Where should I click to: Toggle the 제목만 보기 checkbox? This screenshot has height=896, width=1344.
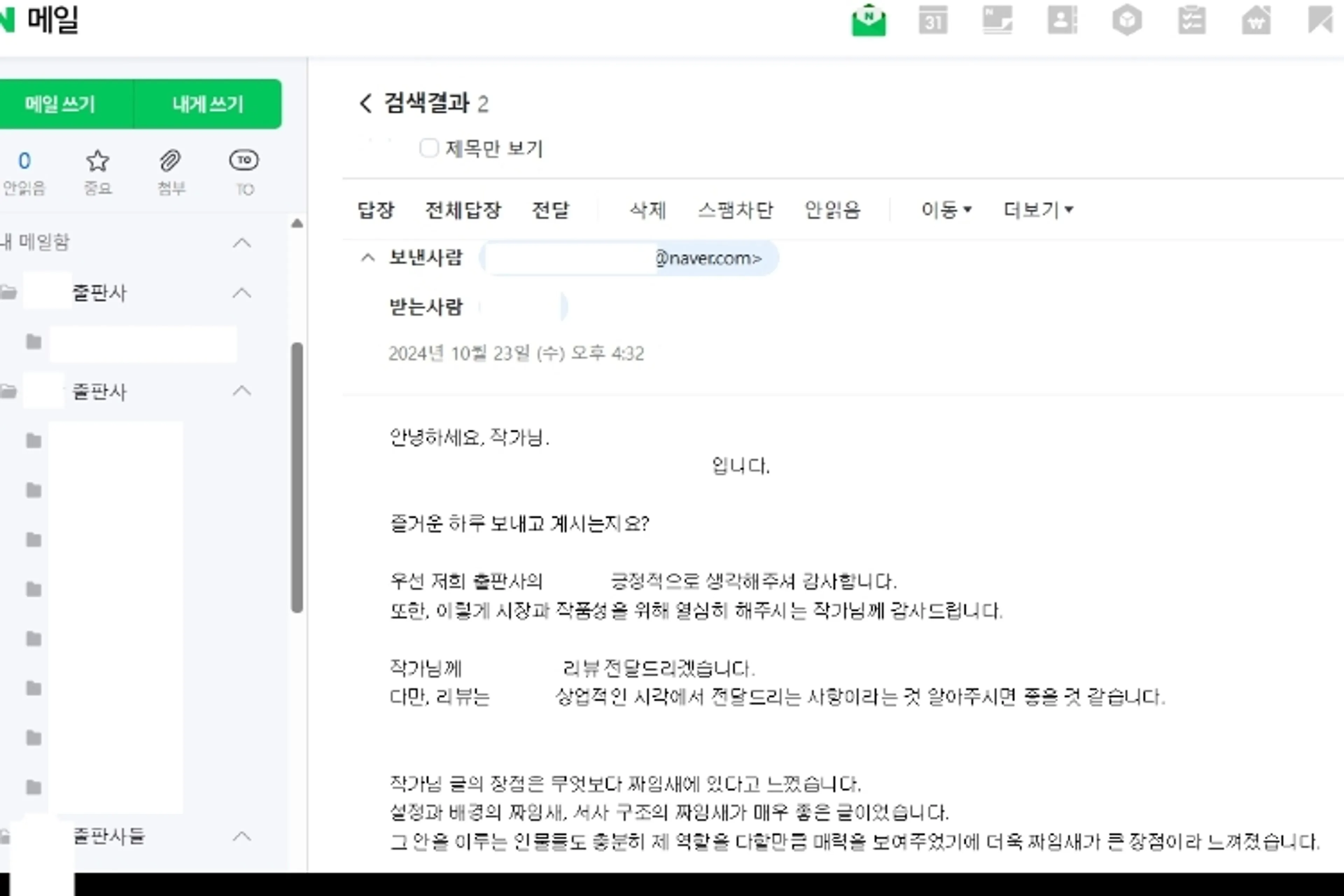(x=428, y=148)
